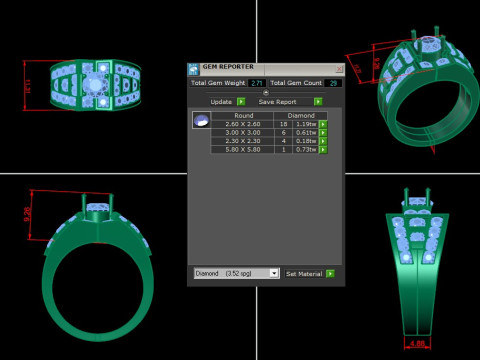Click the gem count cell showing 6
Viewport: 480px width, 360px height.
click(283, 133)
